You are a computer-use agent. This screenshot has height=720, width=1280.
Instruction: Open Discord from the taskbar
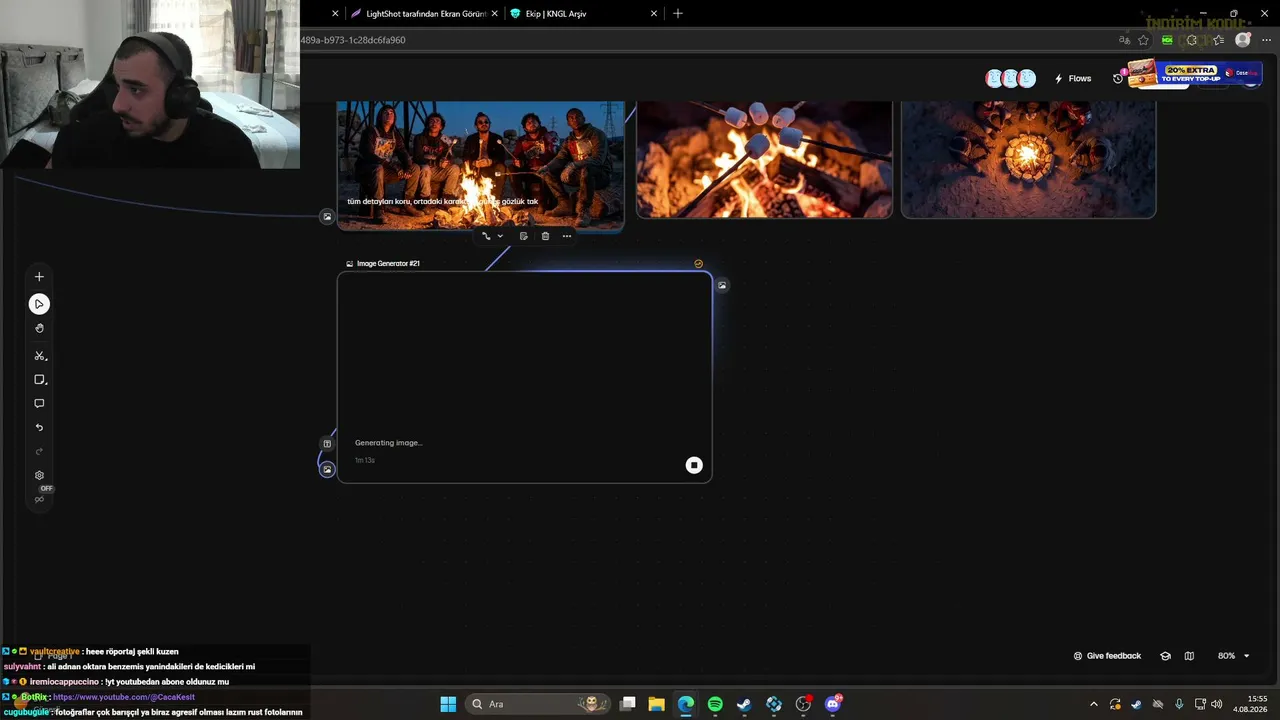coord(833,704)
